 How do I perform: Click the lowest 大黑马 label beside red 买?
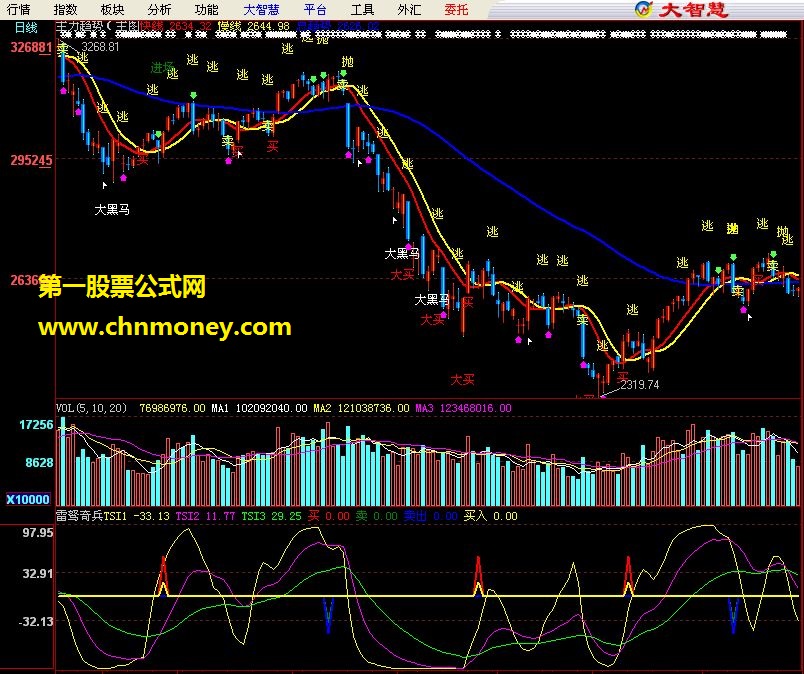pyautogui.click(x=431, y=299)
